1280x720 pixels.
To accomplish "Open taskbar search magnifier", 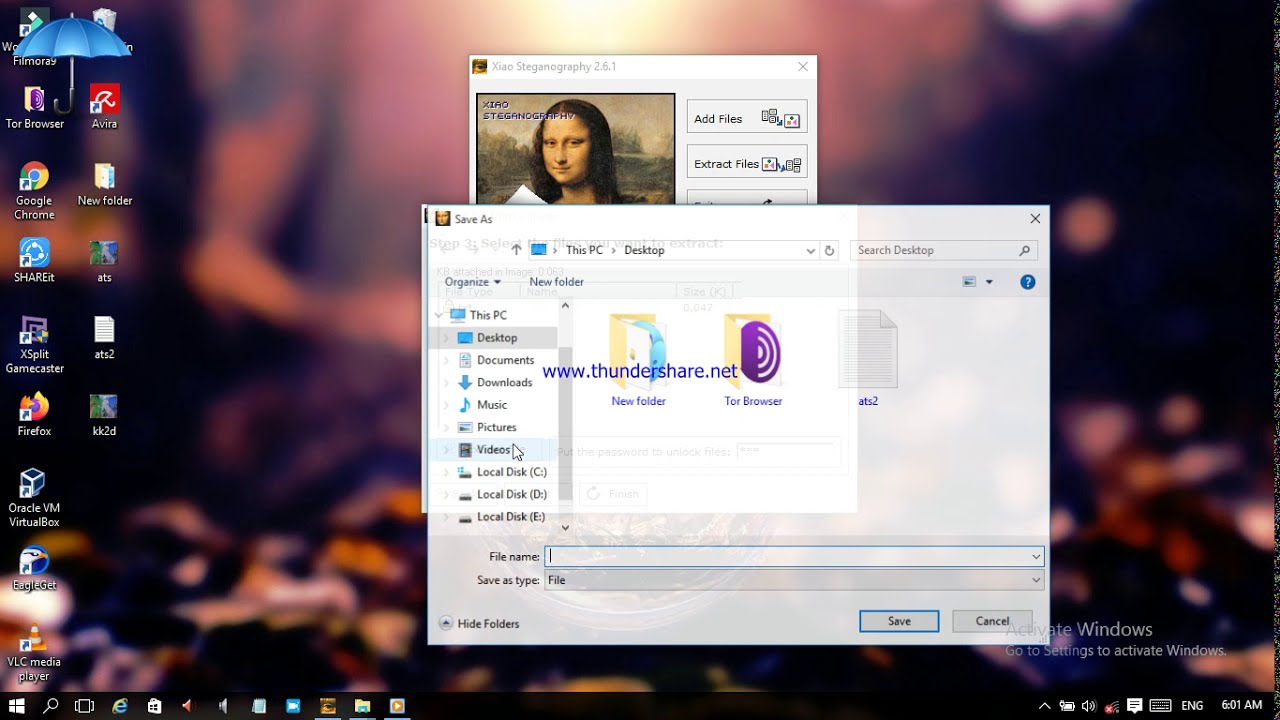I will tap(51, 705).
